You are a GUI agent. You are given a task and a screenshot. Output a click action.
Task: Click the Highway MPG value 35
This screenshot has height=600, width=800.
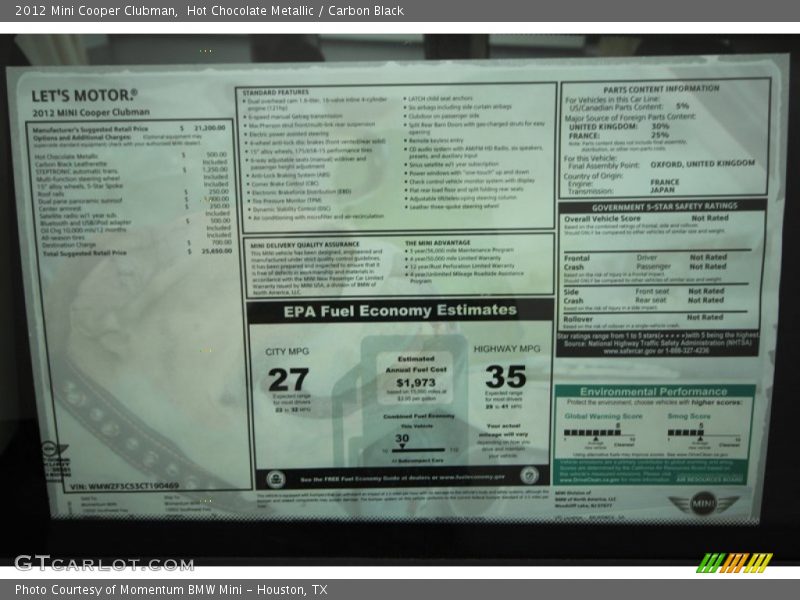click(505, 376)
